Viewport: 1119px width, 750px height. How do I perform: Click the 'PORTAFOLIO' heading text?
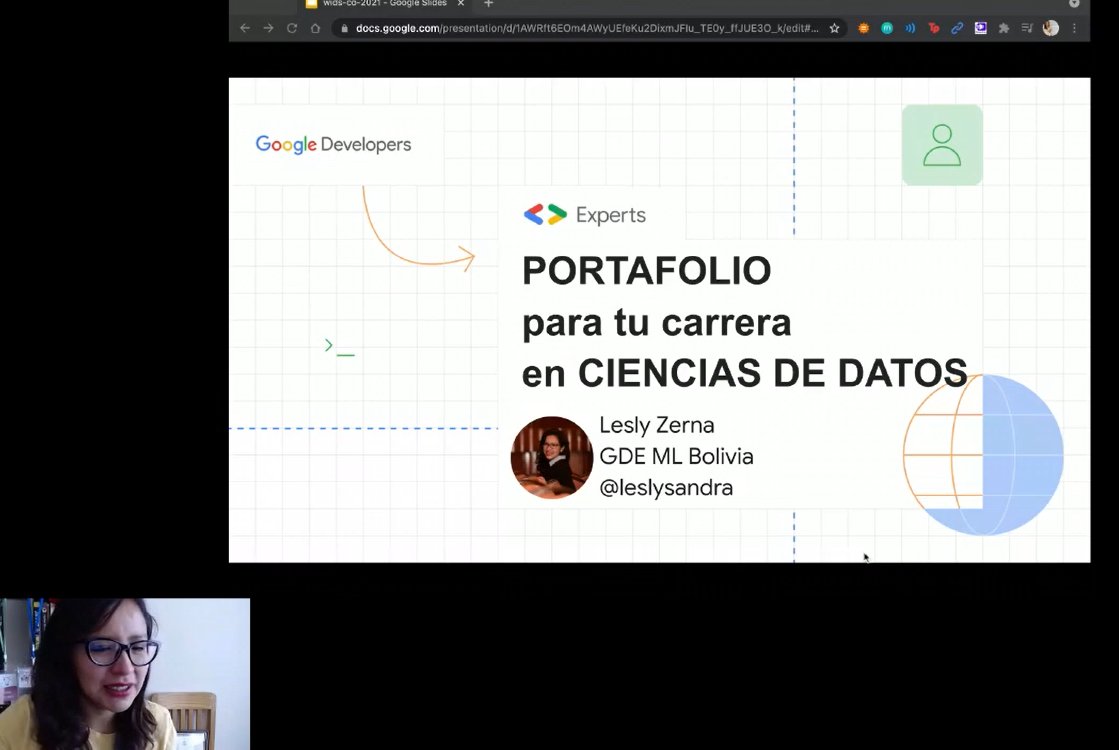(647, 270)
